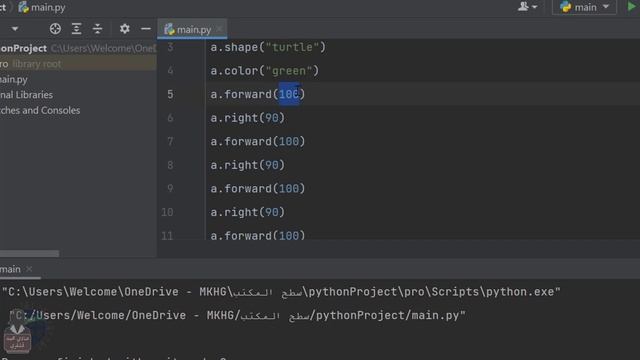The height and width of the screenshot is (360, 640).
Task: Click a.forward(100) on line 11
Action: [258, 235]
